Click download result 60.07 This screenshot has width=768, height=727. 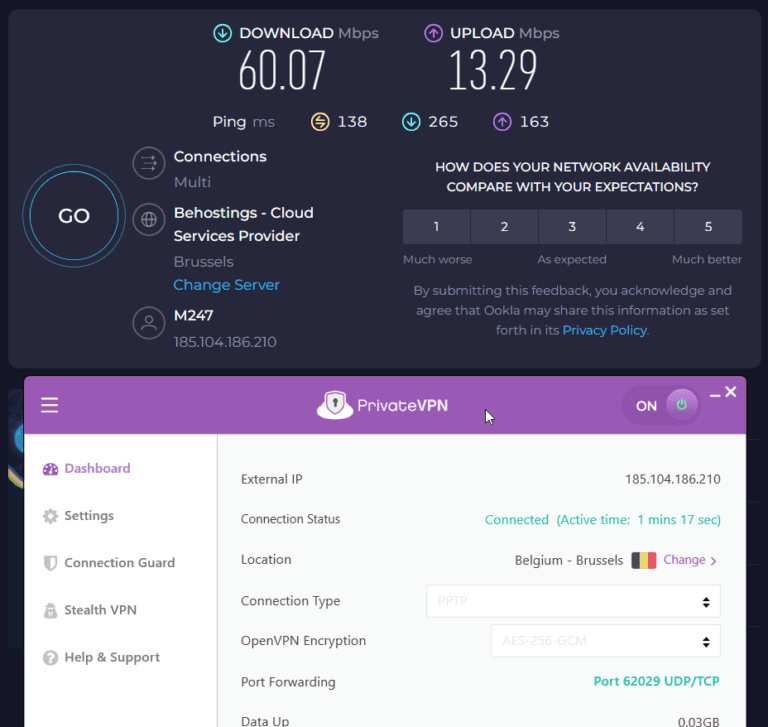click(x=282, y=71)
